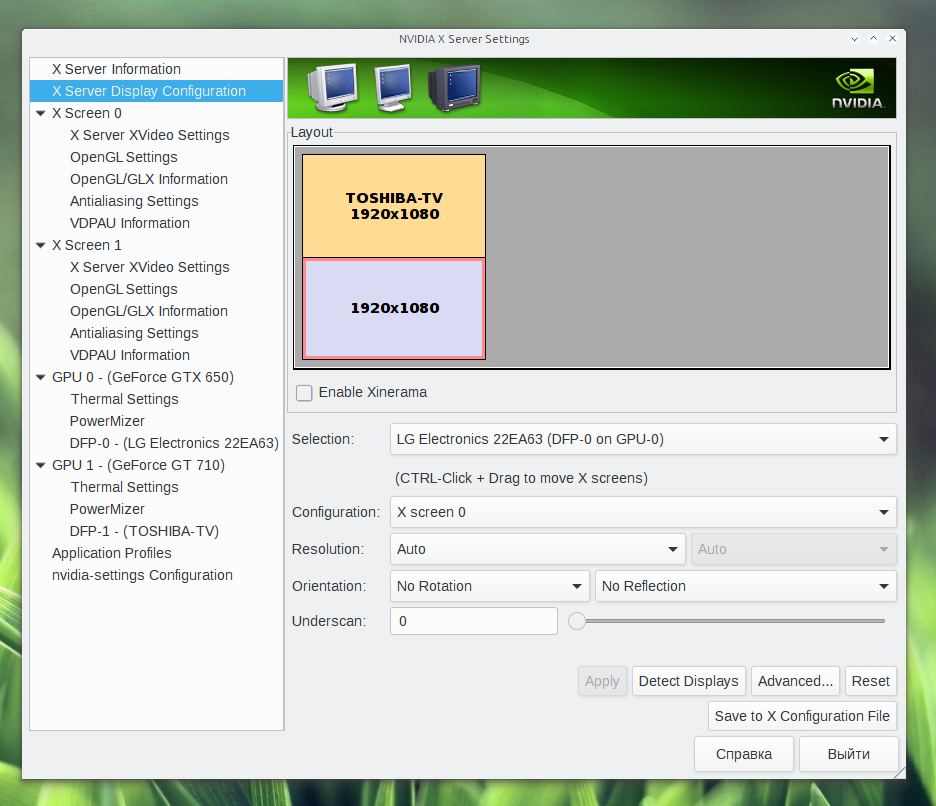Select X Server Information page
This screenshot has width=936, height=806.
pyautogui.click(x=156, y=69)
